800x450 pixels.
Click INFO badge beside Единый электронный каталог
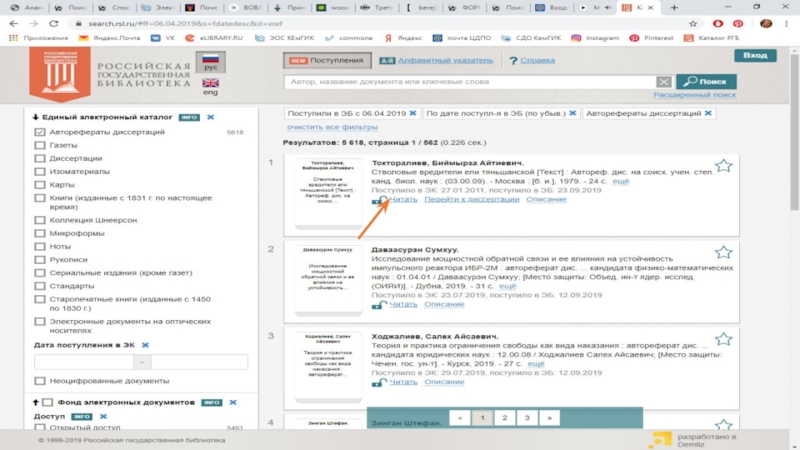[188, 117]
